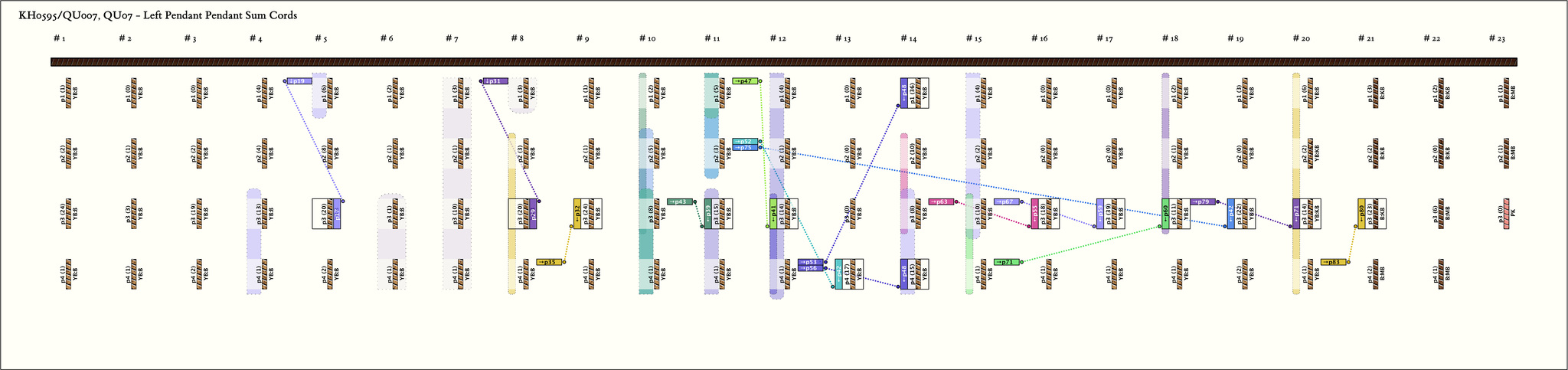
Task: Select the indigo →p56 tag
Action: pos(811,269)
